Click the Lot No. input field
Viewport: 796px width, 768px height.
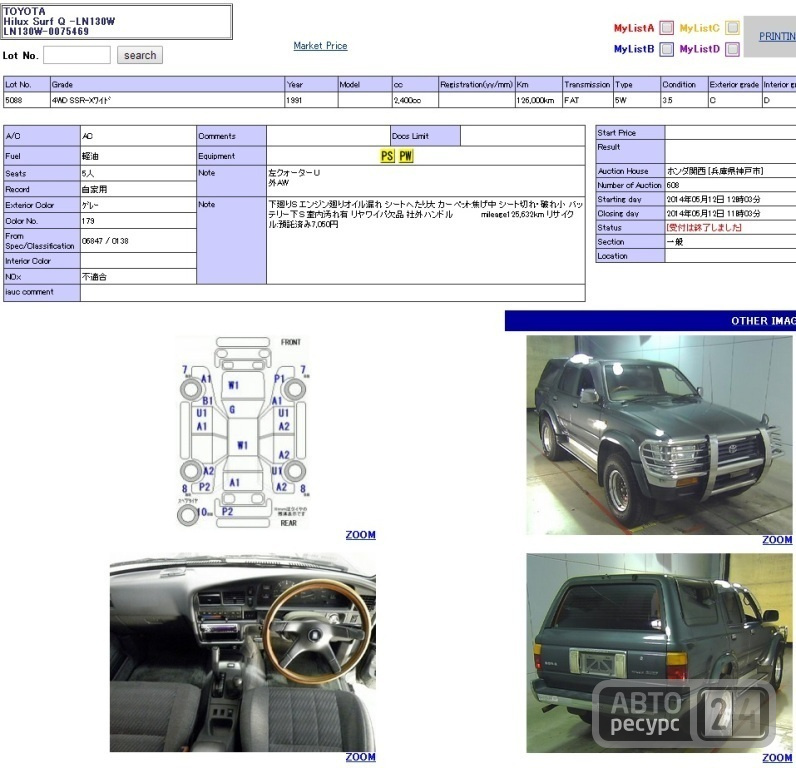pyautogui.click(x=77, y=55)
